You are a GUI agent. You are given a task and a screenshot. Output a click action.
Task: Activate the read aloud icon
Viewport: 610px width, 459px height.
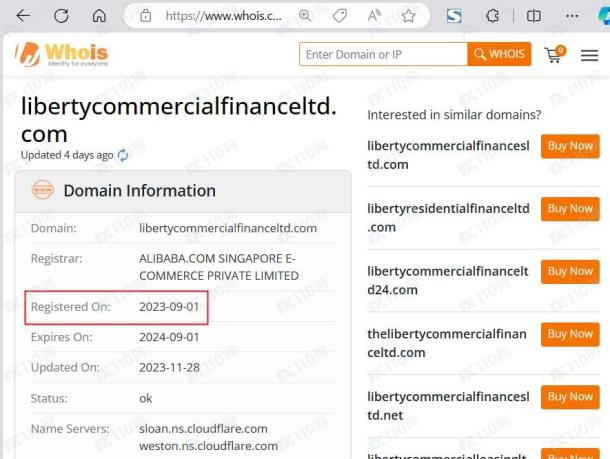click(x=374, y=16)
